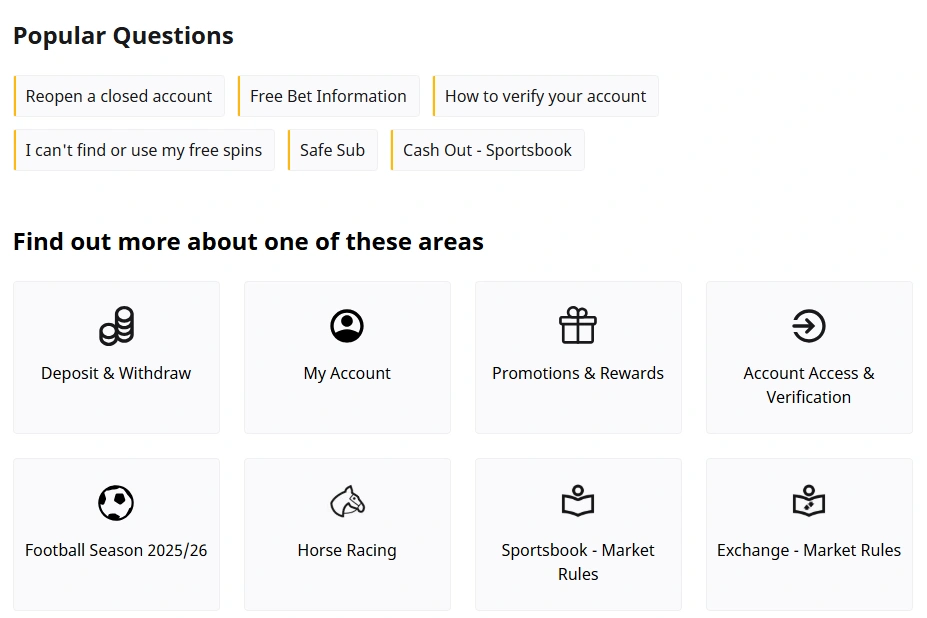Open the Sportsbook - Market Rules tile

[x=578, y=534]
